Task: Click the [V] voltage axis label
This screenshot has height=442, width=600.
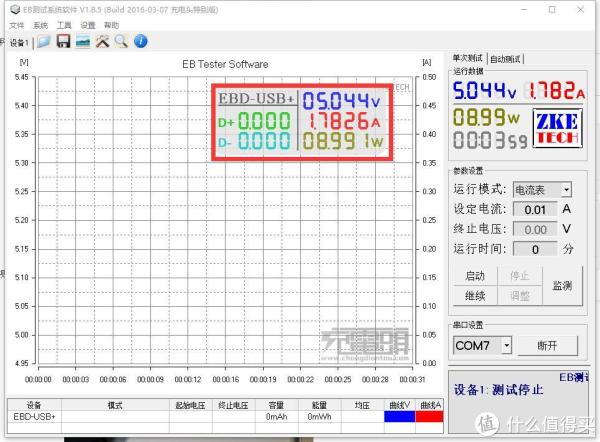Action: pyautogui.click(x=24, y=62)
